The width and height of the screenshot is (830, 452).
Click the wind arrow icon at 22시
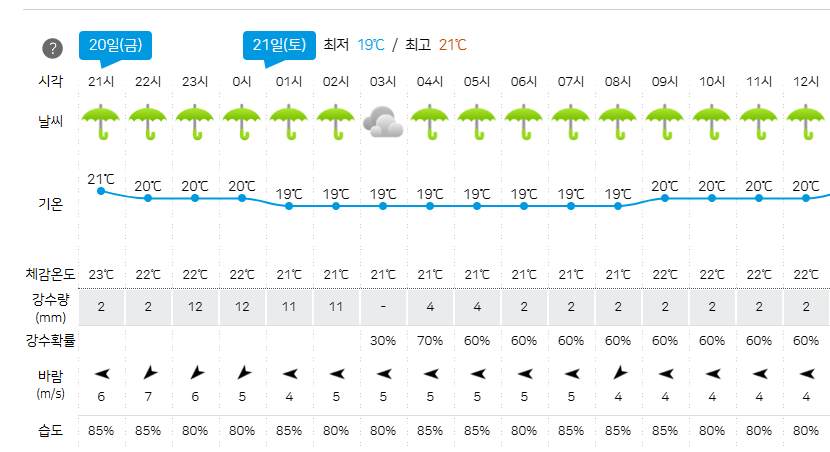click(x=150, y=373)
